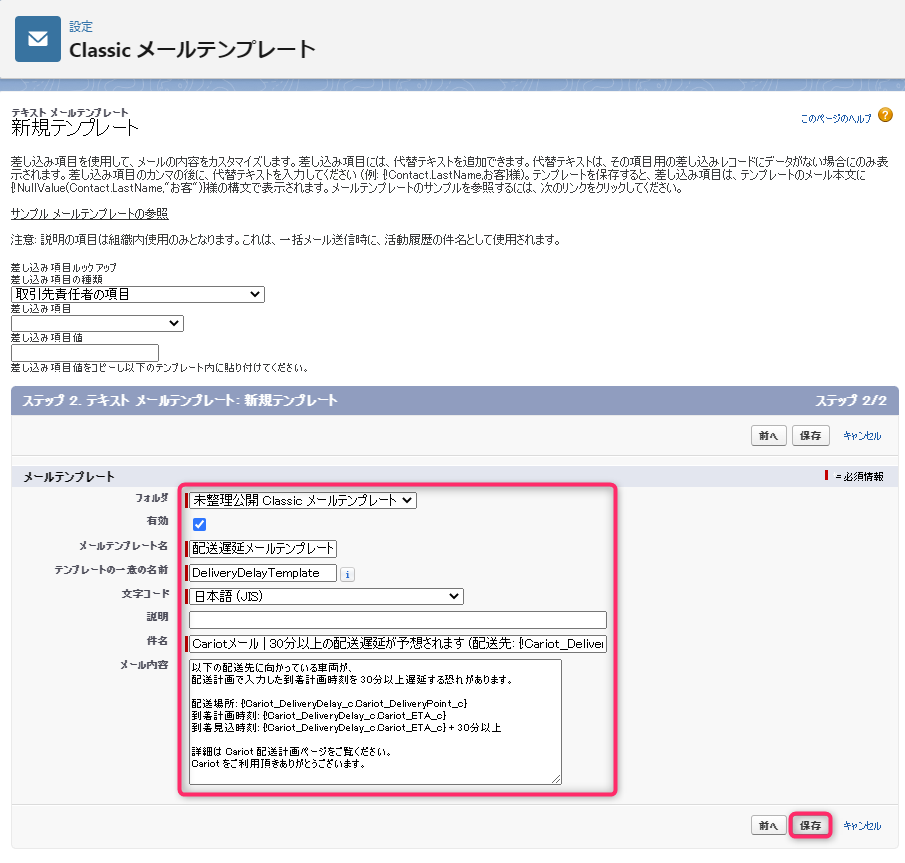The width and height of the screenshot is (905, 863).
Task: Open the empty 差し込み項目 dropdown
Action: (x=98, y=323)
